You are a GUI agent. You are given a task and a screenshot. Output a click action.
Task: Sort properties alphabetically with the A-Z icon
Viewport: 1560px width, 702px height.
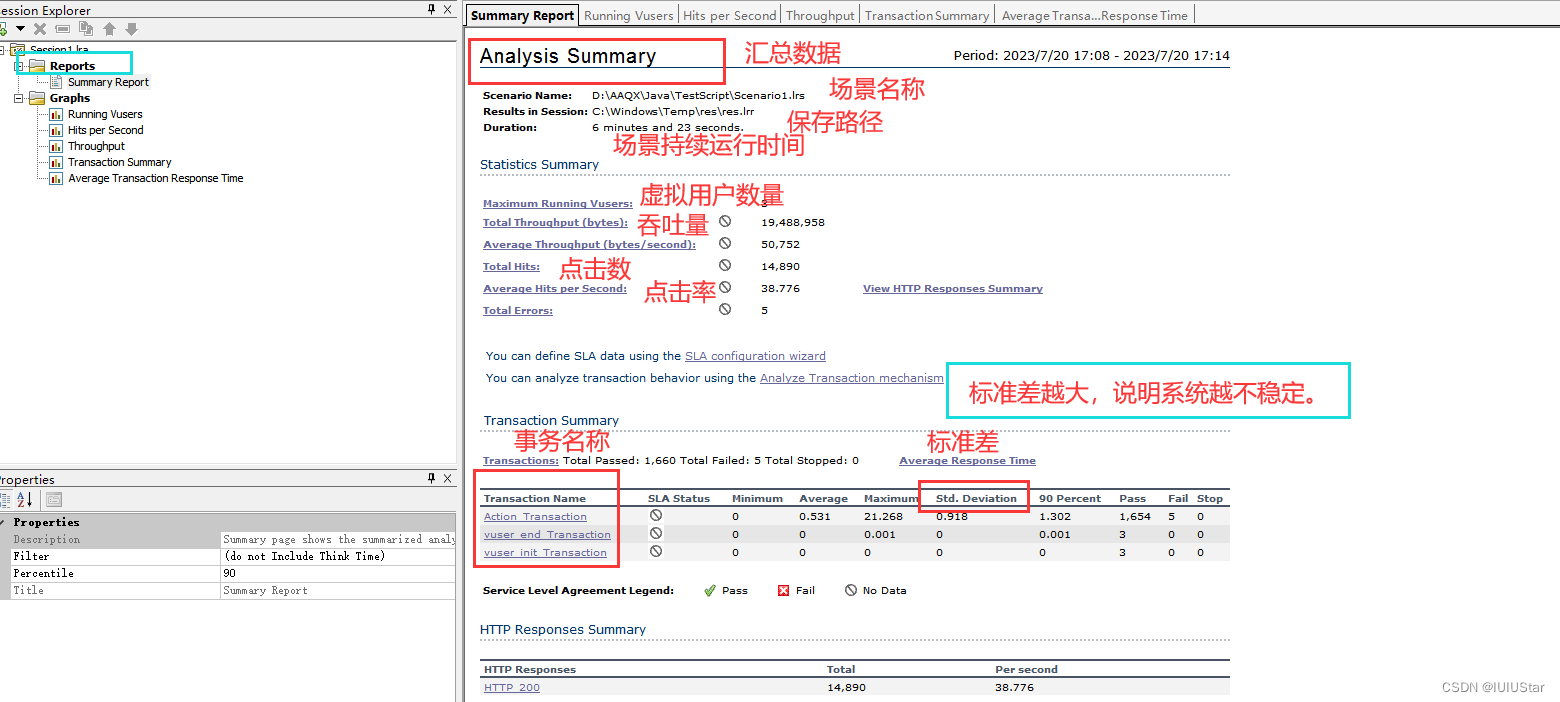click(x=24, y=499)
